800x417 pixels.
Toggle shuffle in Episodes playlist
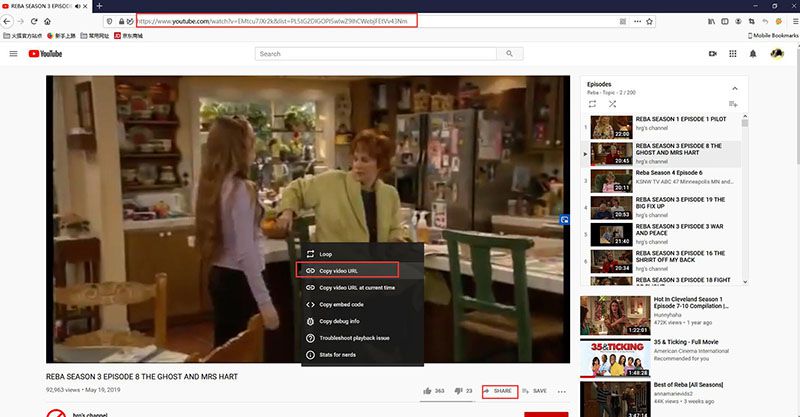tap(612, 104)
